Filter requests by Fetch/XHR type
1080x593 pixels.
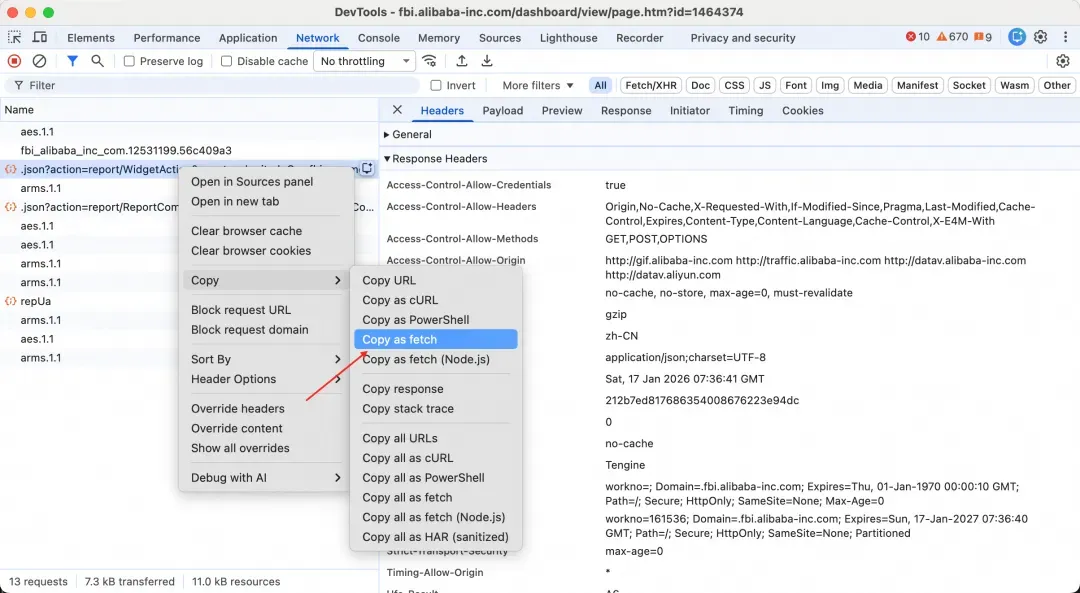click(652, 86)
